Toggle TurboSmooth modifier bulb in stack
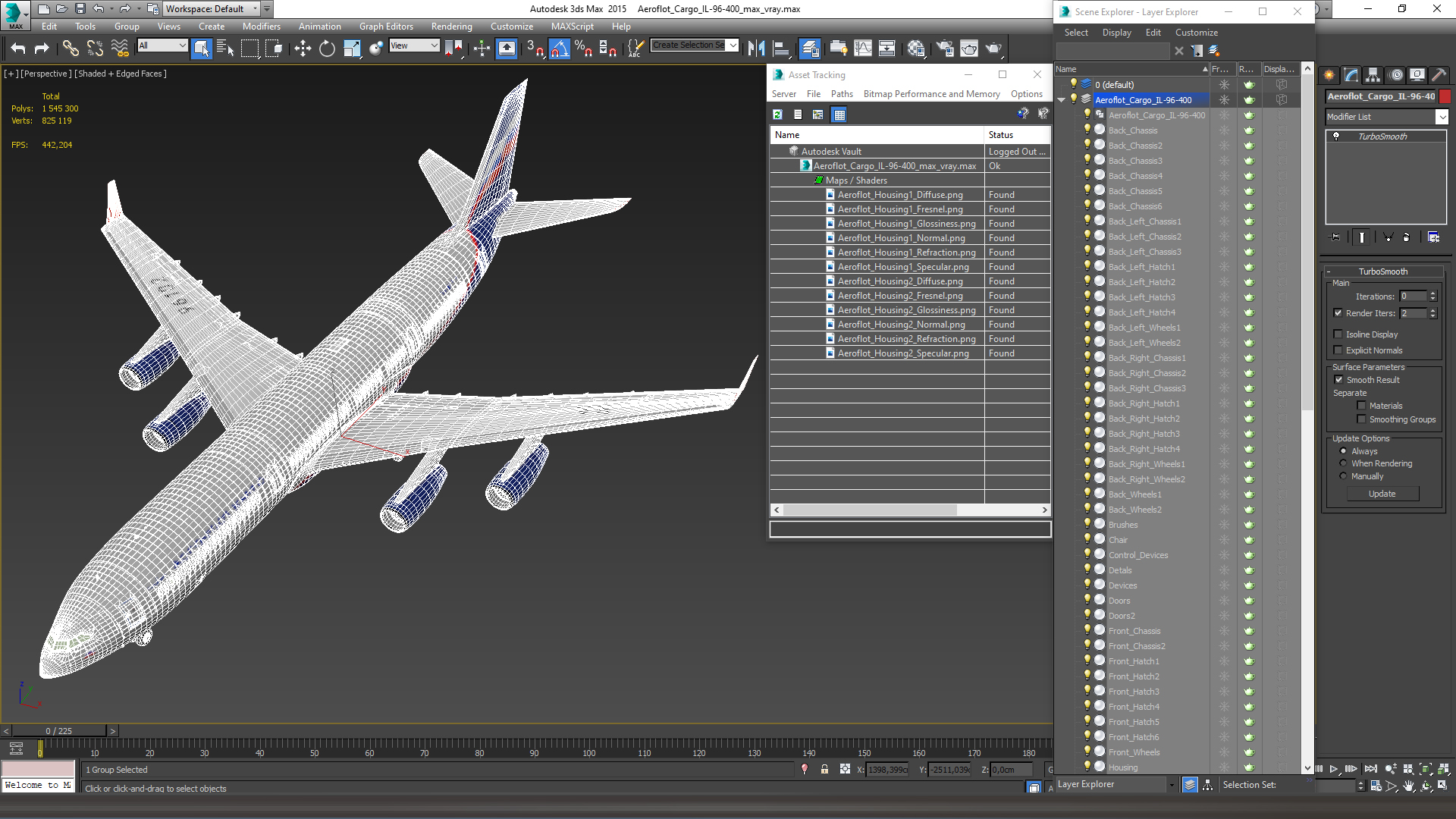1456x819 pixels. [1336, 136]
